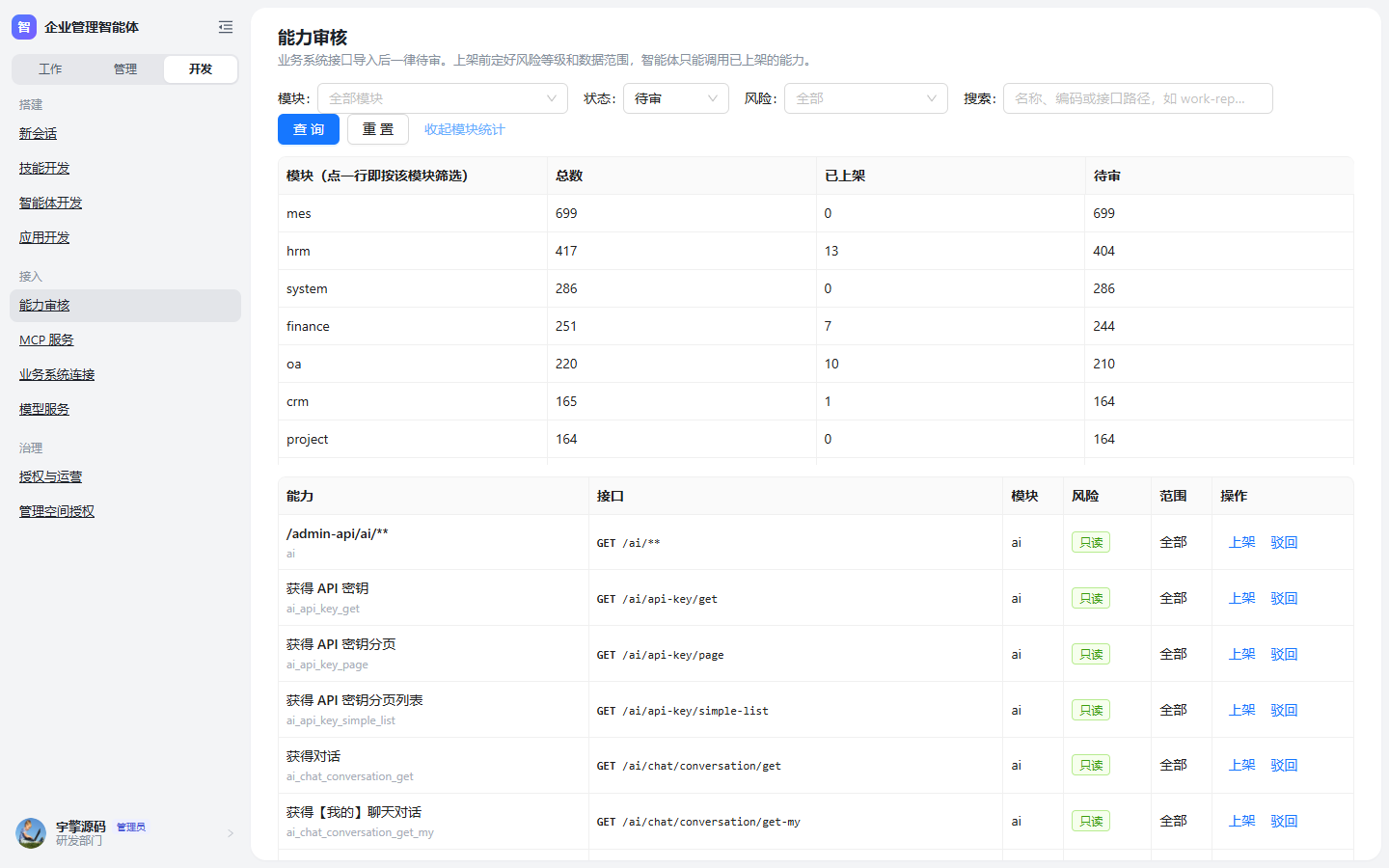The height and width of the screenshot is (868, 1389).
Task: Switch to the 管理 tab
Action: point(125,69)
